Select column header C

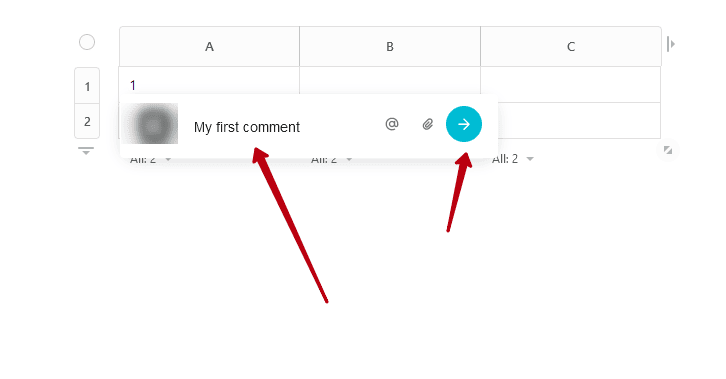tap(571, 46)
